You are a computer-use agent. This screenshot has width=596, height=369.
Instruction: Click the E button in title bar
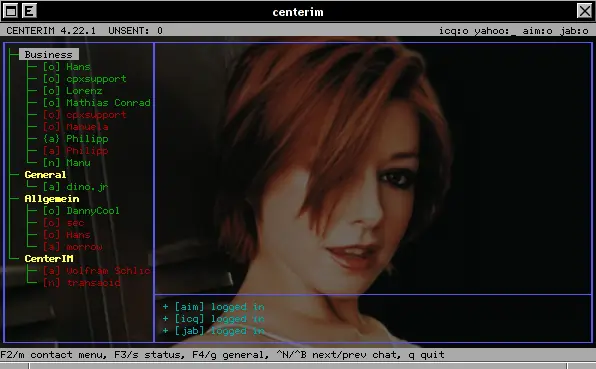tap(29, 11)
